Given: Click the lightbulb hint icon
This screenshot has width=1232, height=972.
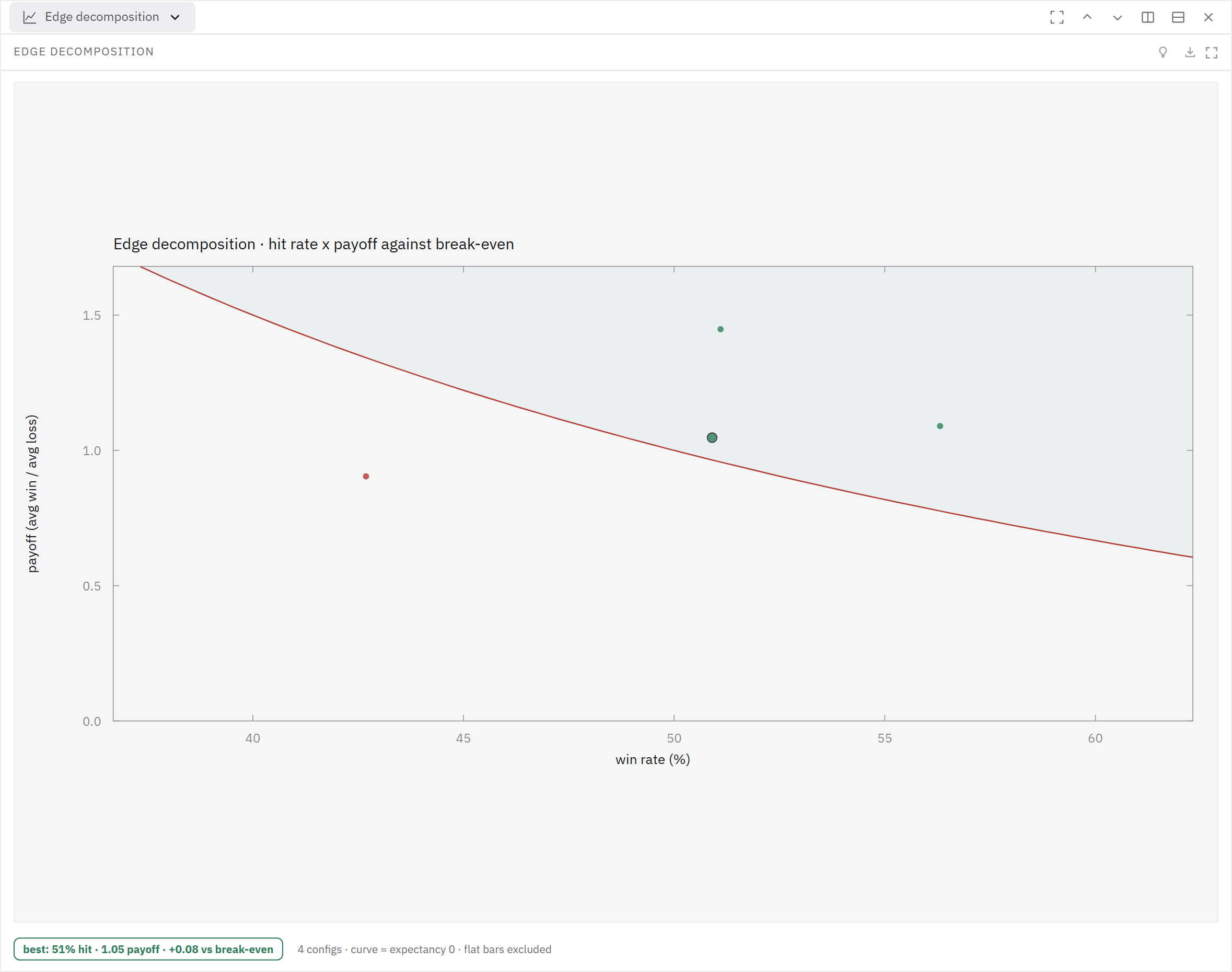Looking at the screenshot, I should [1163, 52].
